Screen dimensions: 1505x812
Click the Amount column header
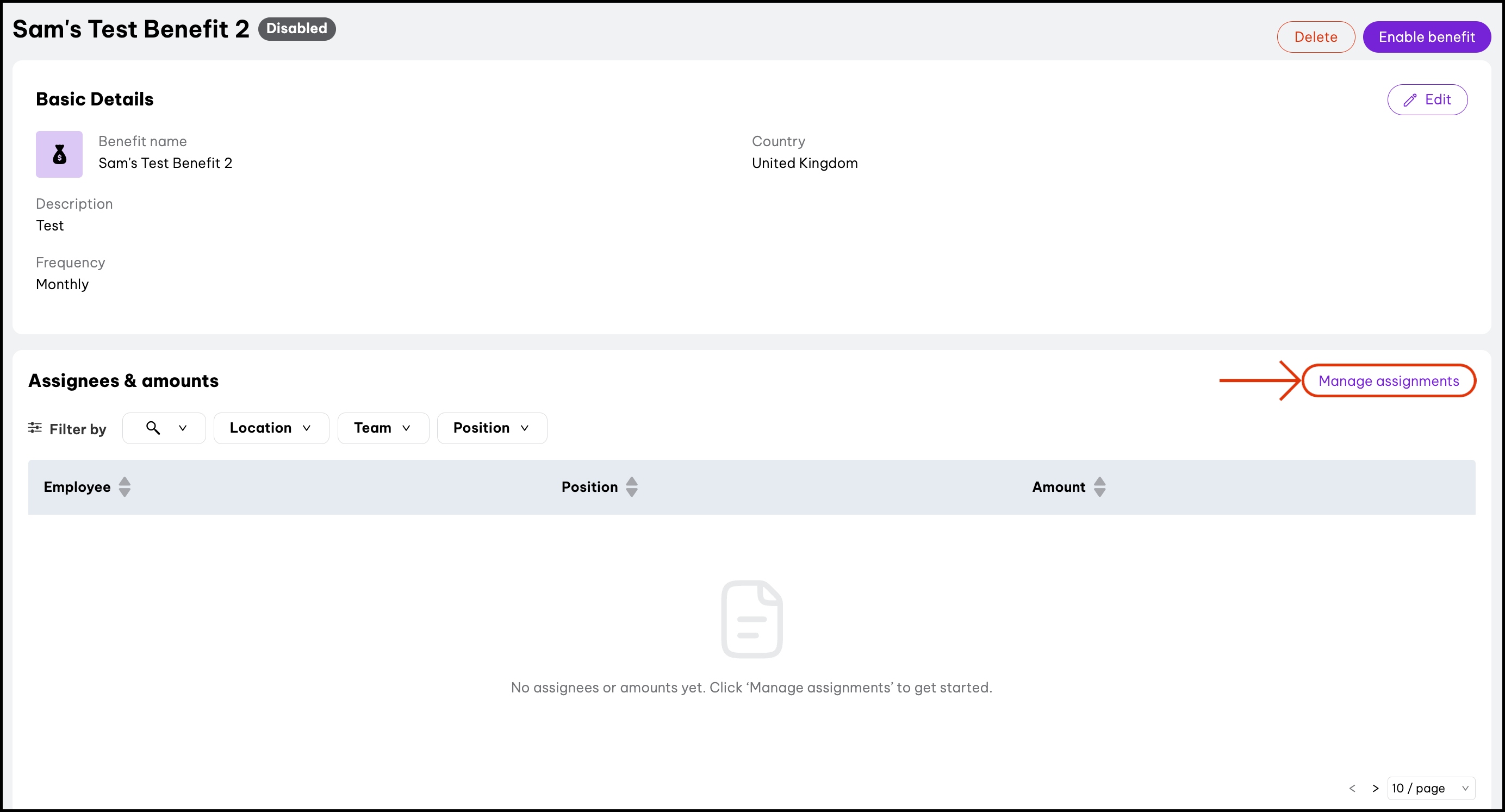(1059, 486)
